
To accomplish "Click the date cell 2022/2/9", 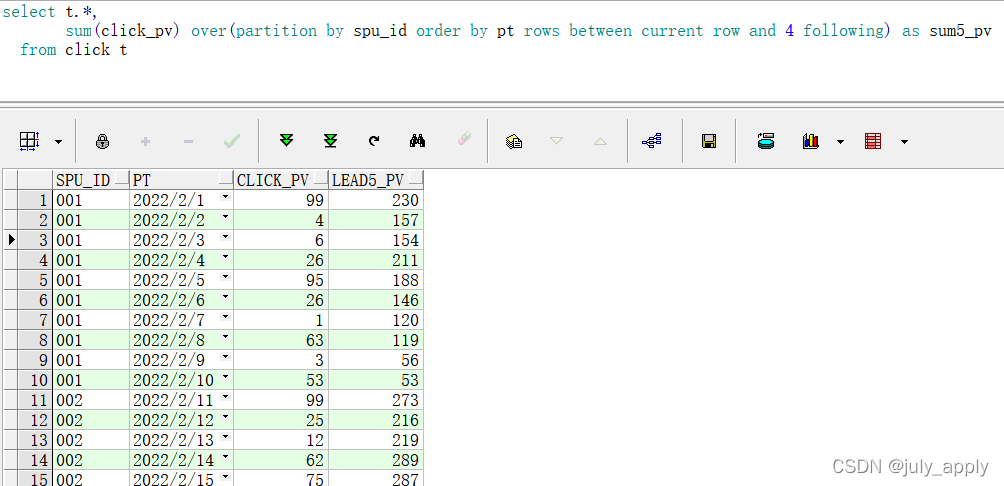I will coord(182,360).
